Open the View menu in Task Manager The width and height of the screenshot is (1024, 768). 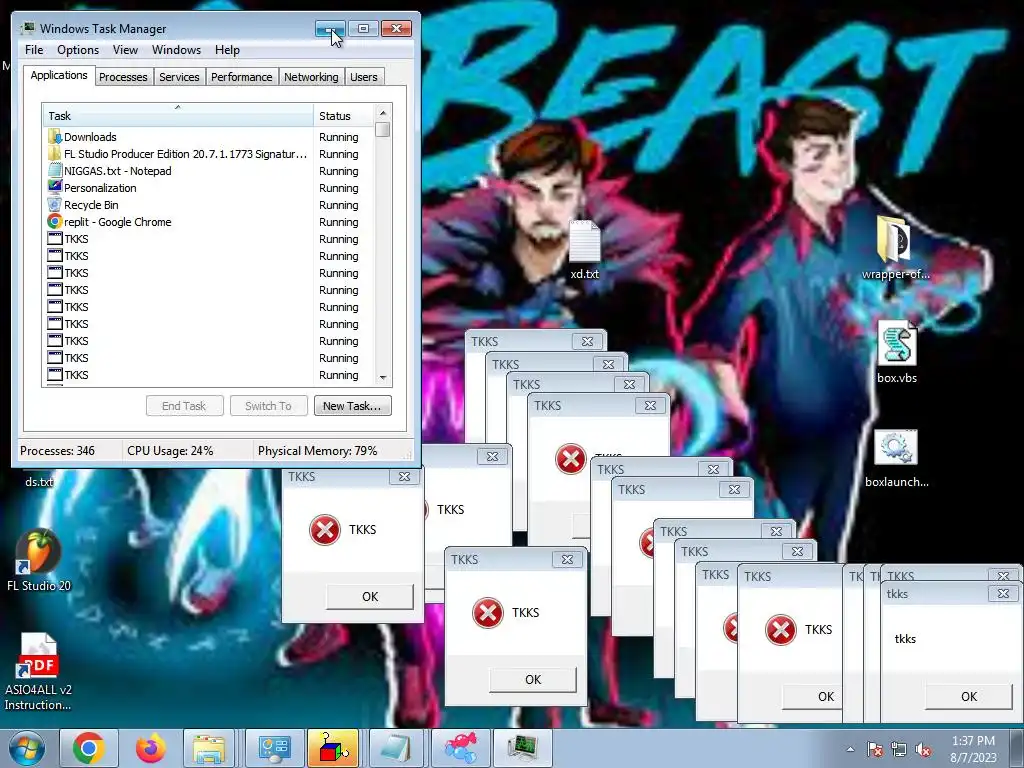pyautogui.click(x=125, y=50)
